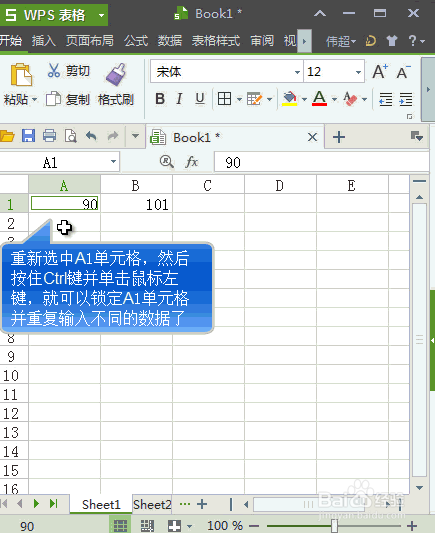The width and height of the screenshot is (435, 533).
Task: Close the Book1 document tab
Action: pyautogui.click(x=312, y=137)
